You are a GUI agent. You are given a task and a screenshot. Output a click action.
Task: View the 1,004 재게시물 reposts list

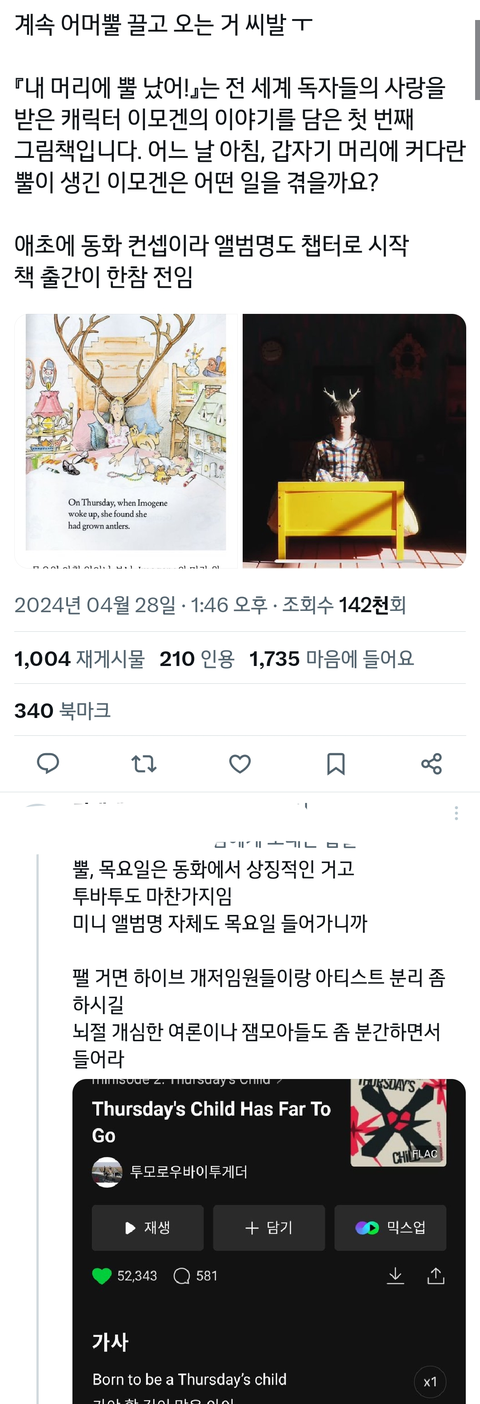point(79,659)
